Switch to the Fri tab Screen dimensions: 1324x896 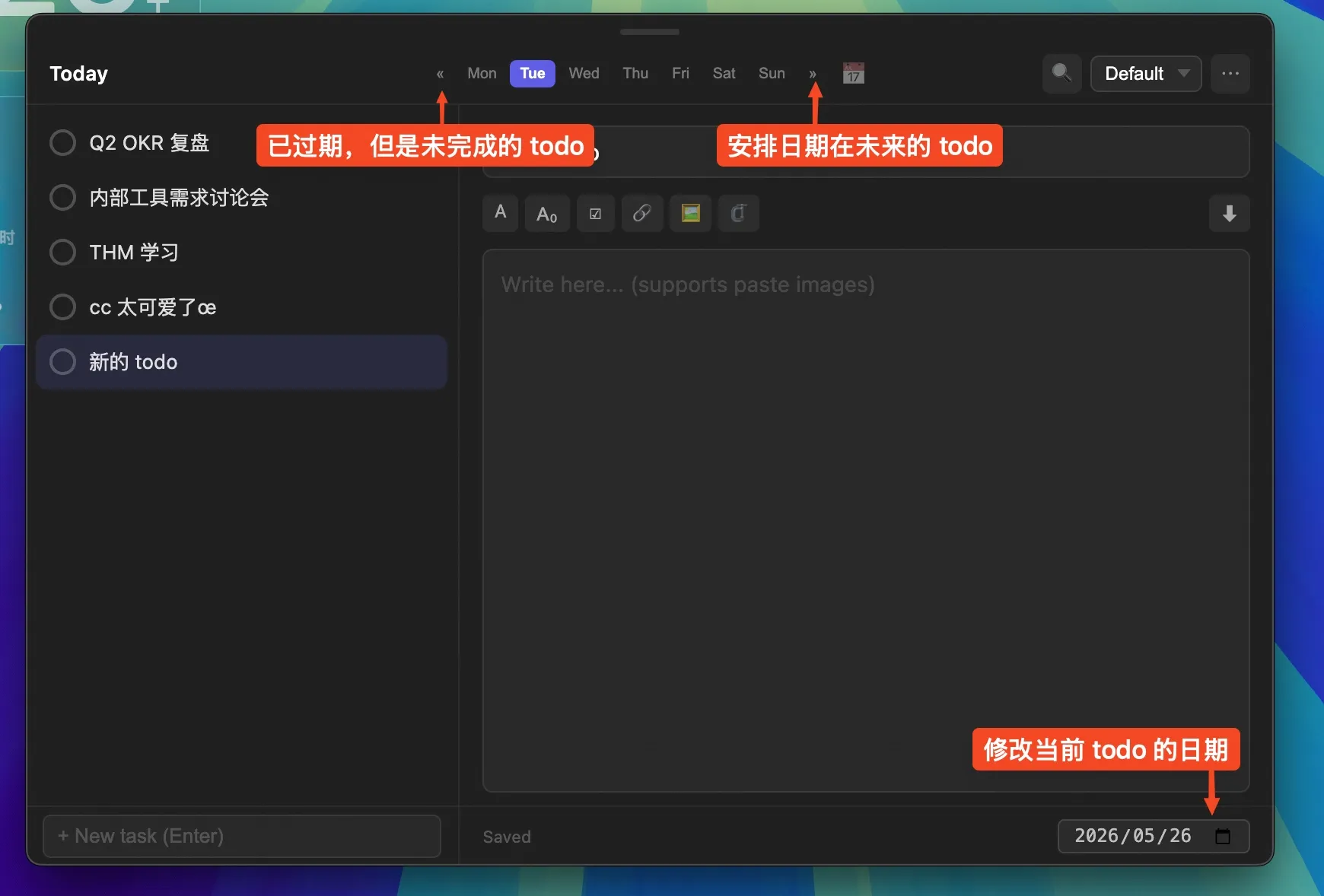point(680,74)
